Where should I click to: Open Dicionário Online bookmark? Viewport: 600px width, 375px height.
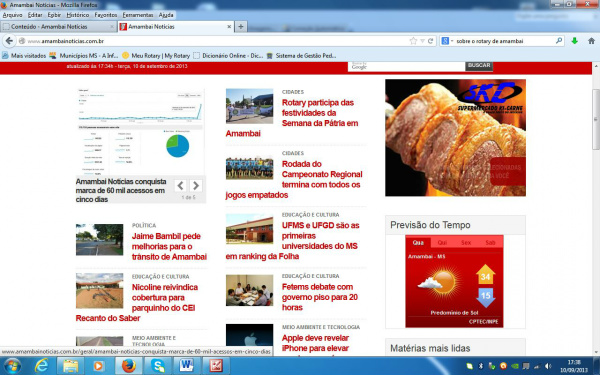pos(228,55)
